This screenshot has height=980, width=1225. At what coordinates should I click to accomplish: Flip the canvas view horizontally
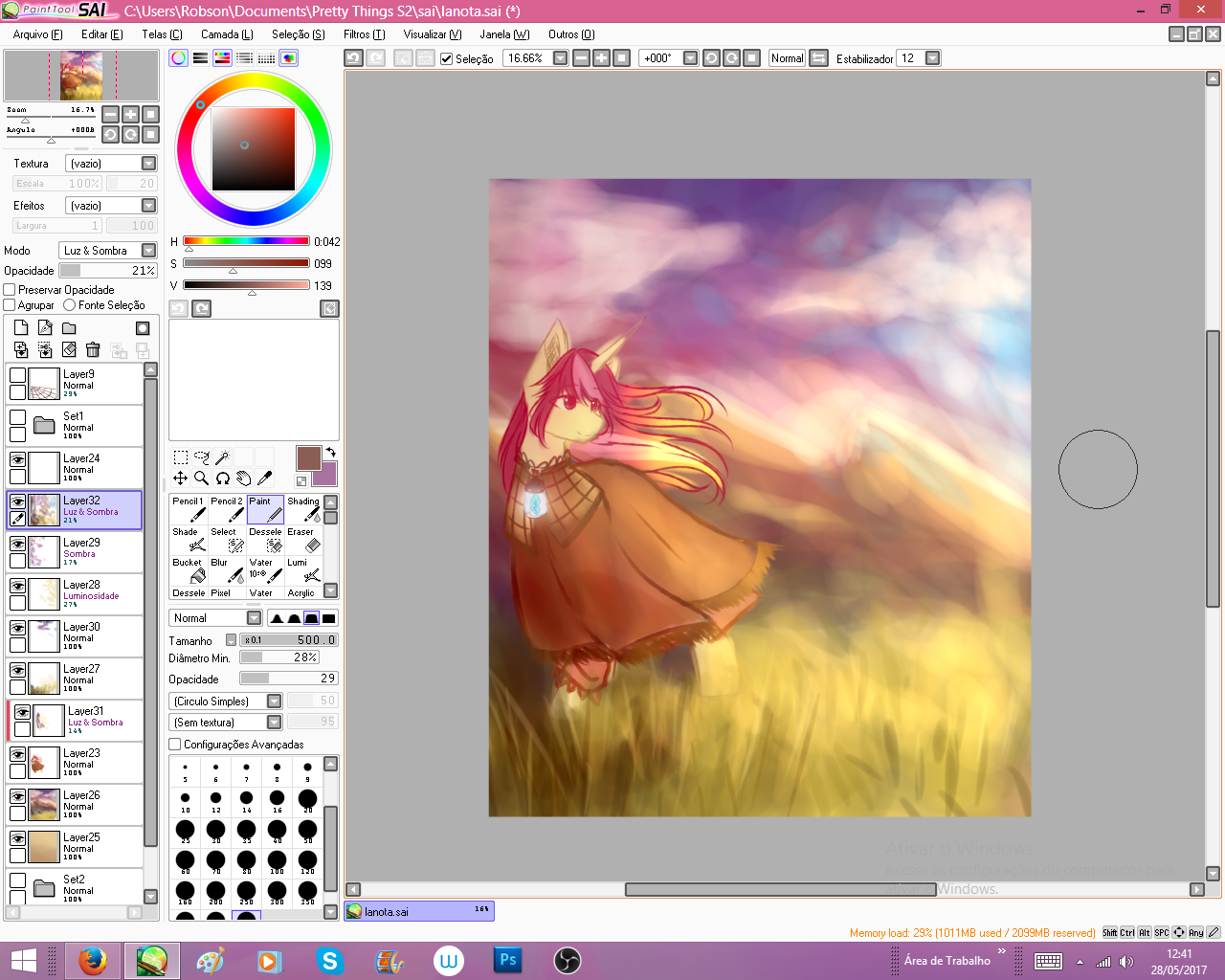pos(818,58)
